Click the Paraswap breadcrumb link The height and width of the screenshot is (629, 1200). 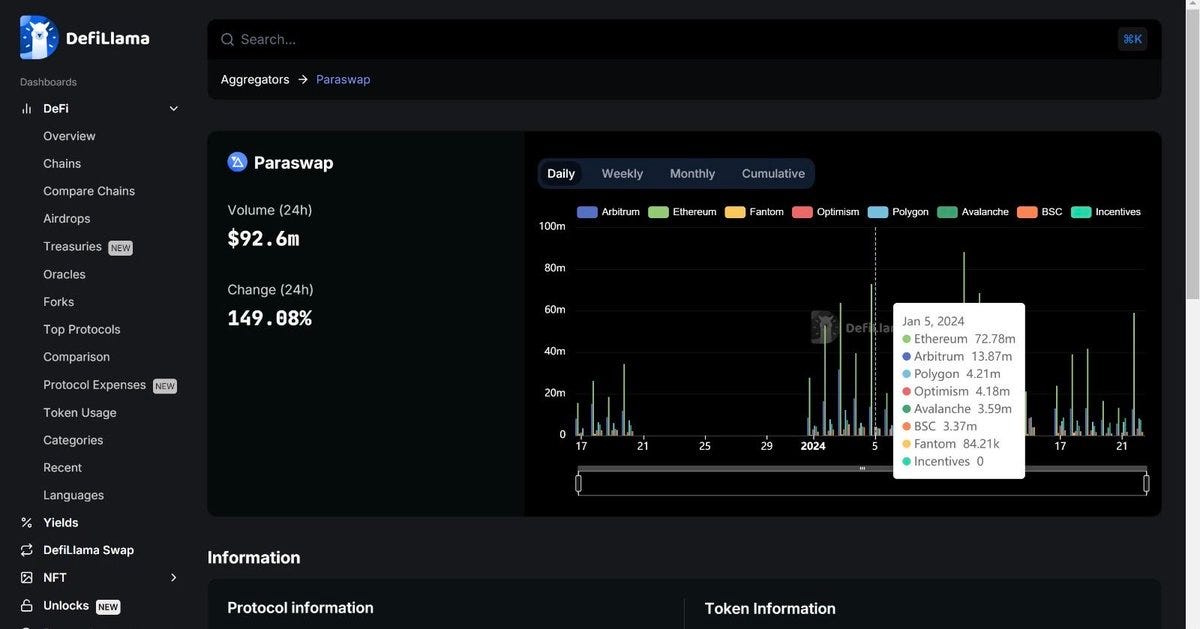tap(343, 79)
